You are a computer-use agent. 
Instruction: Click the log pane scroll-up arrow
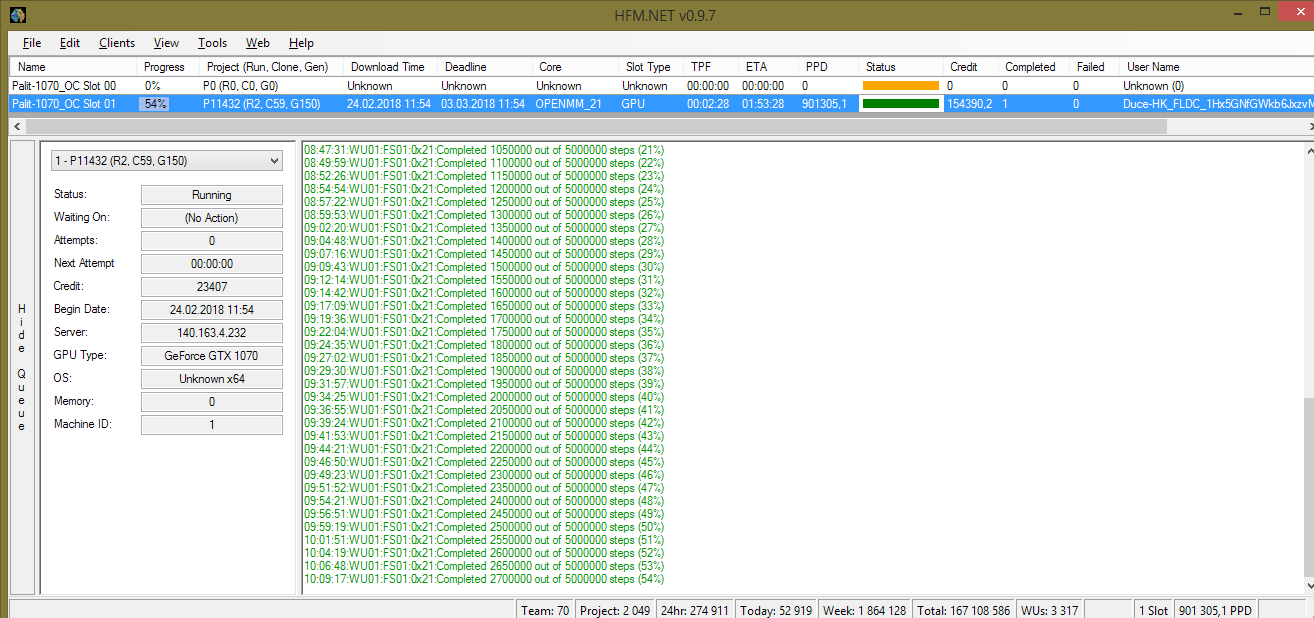1309,151
